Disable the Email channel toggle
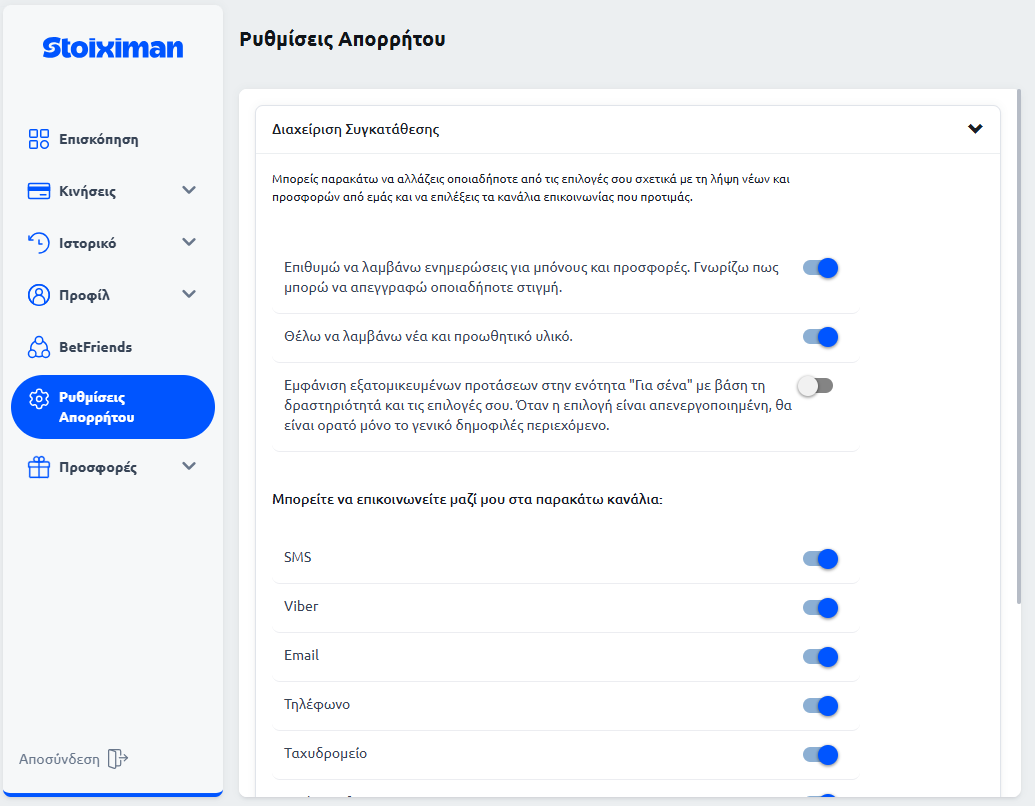This screenshot has width=1035, height=806. coord(820,657)
